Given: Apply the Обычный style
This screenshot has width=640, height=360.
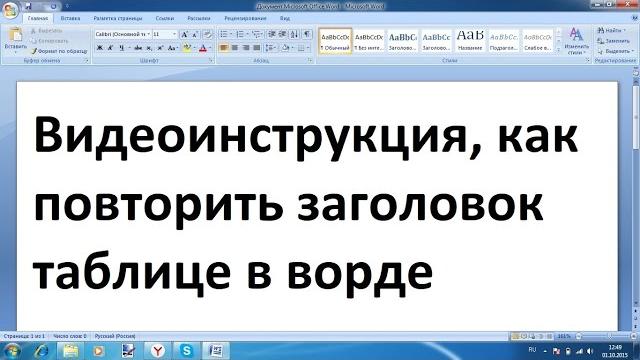Looking at the screenshot, I should pos(335,41).
